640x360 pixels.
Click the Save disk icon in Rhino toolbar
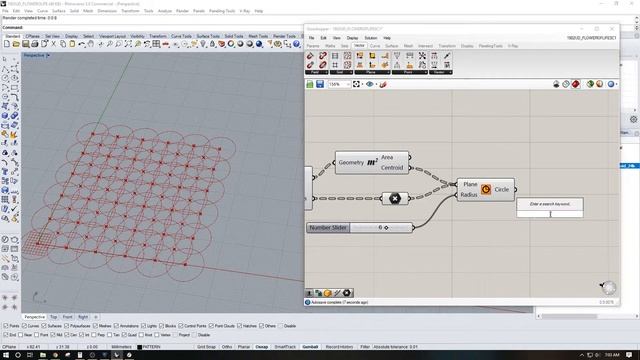[25, 44]
